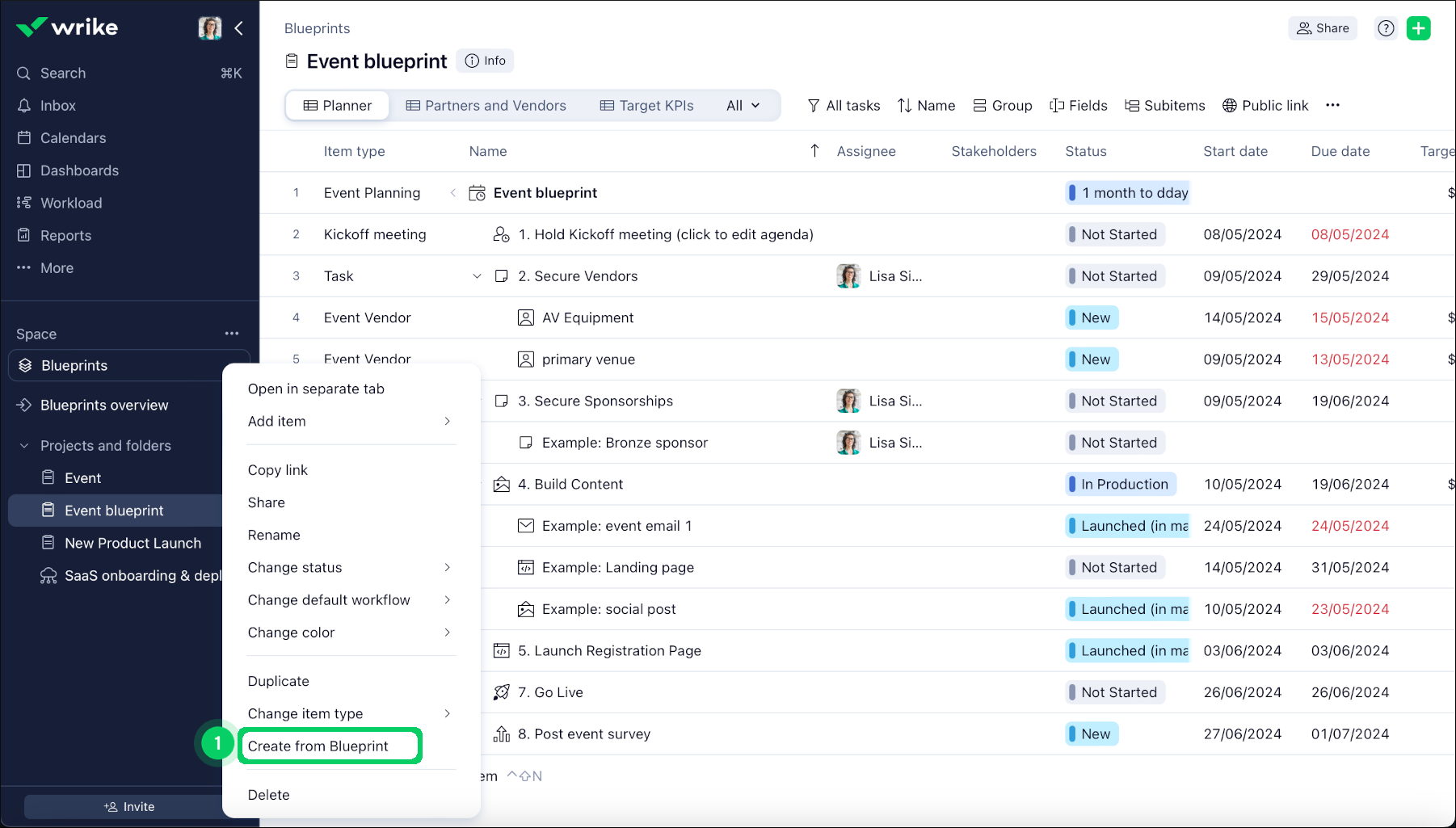Image resolution: width=1456 pixels, height=828 pixels.
Task: Click Lisa's avatar on Secure Vendors
Action: (x=848, y=275)
